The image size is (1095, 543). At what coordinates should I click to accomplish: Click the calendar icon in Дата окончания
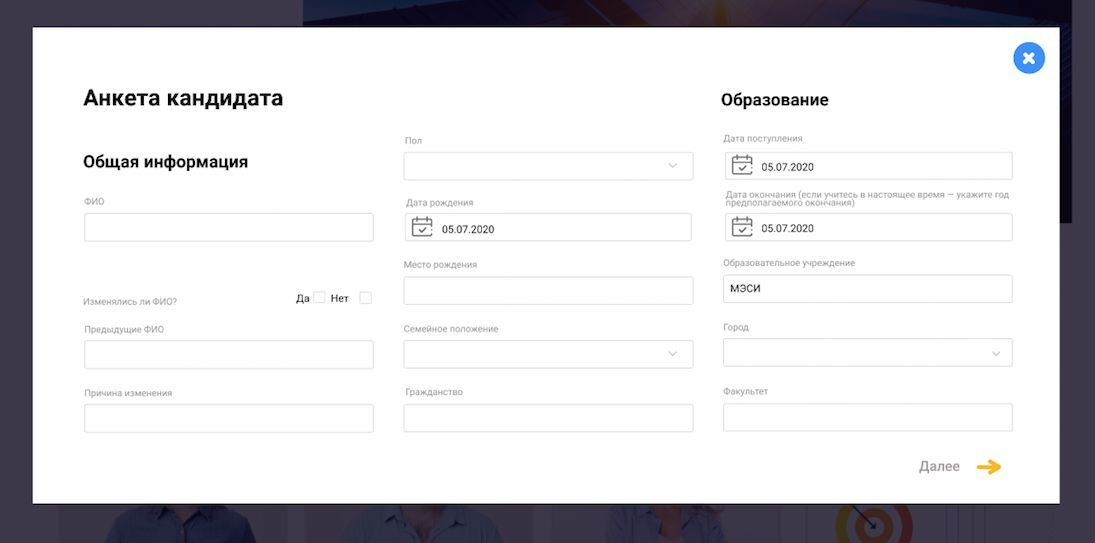click(x=742, y=228)
